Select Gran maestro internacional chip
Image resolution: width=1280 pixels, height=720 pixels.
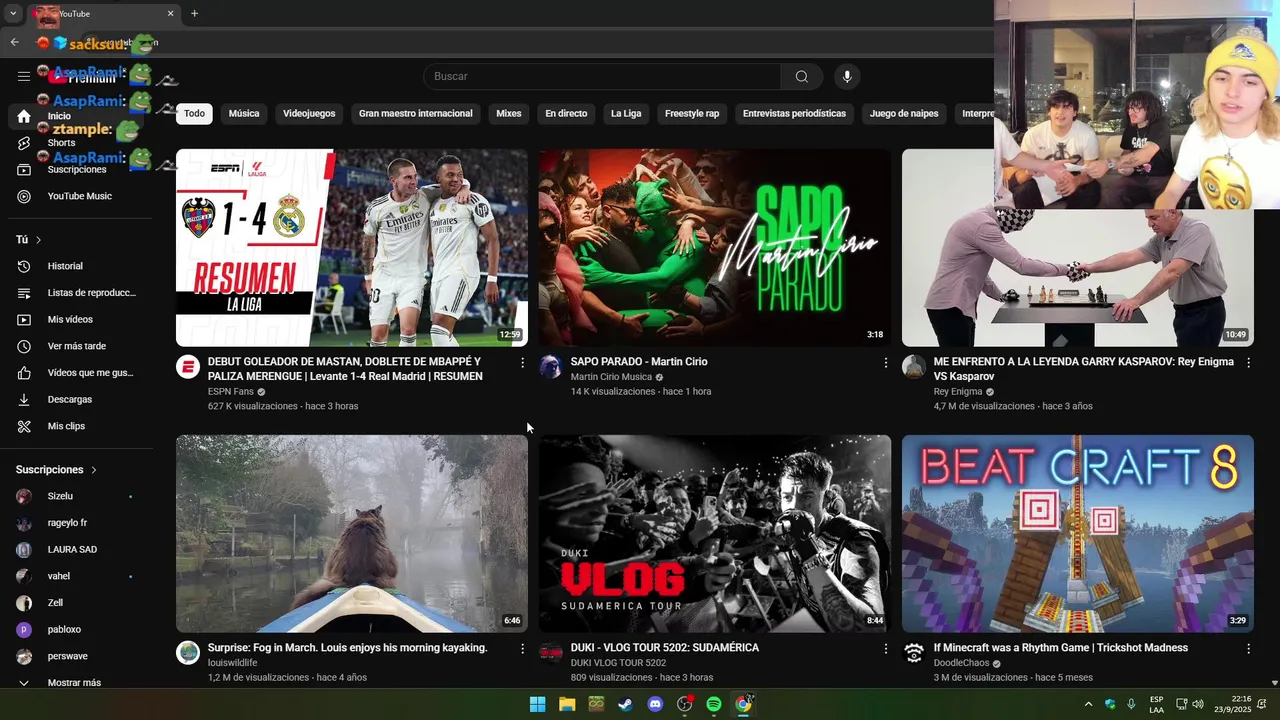pyautogui.click(x=416, y=114)
